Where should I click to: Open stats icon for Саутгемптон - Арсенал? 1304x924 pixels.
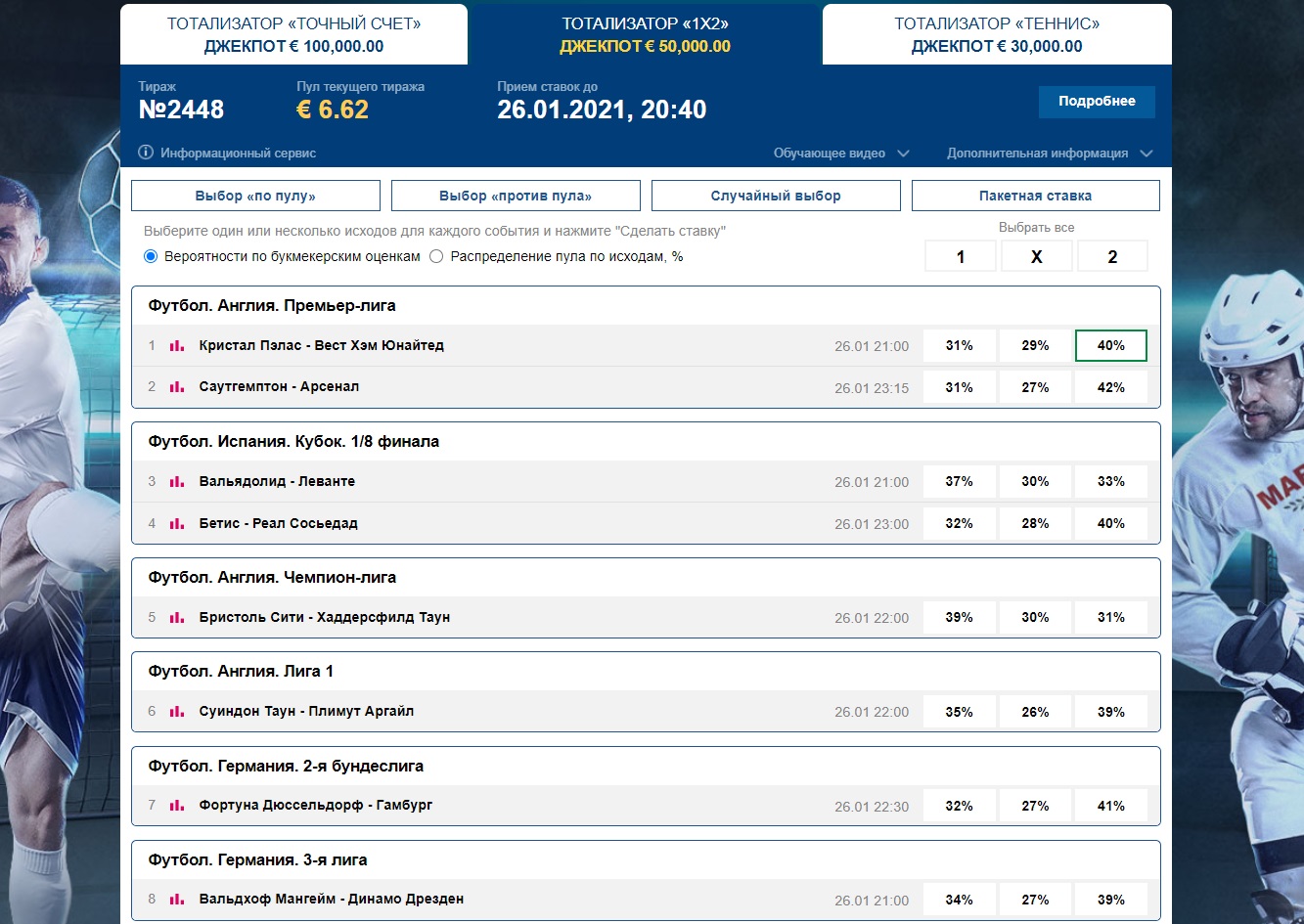click(177, 387)
